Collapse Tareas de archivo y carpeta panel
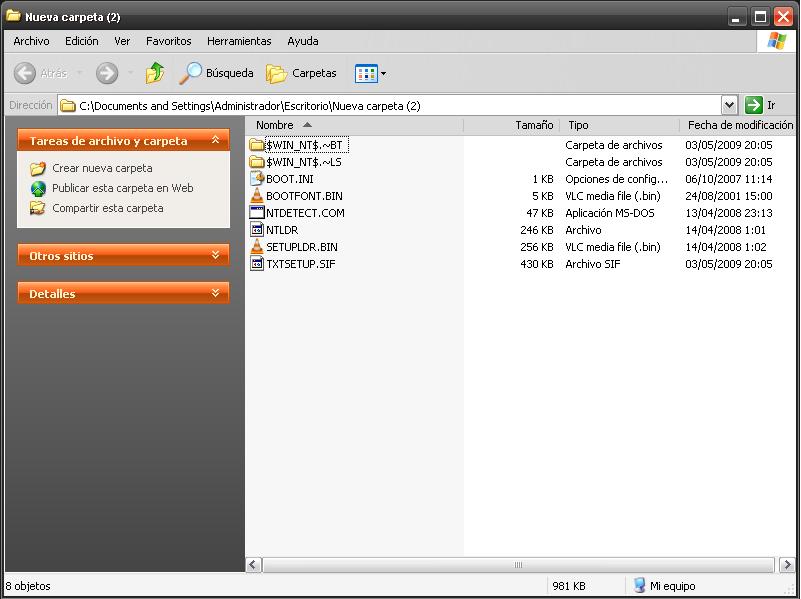This screenshot has height=599, width=801. click(215, 142)
